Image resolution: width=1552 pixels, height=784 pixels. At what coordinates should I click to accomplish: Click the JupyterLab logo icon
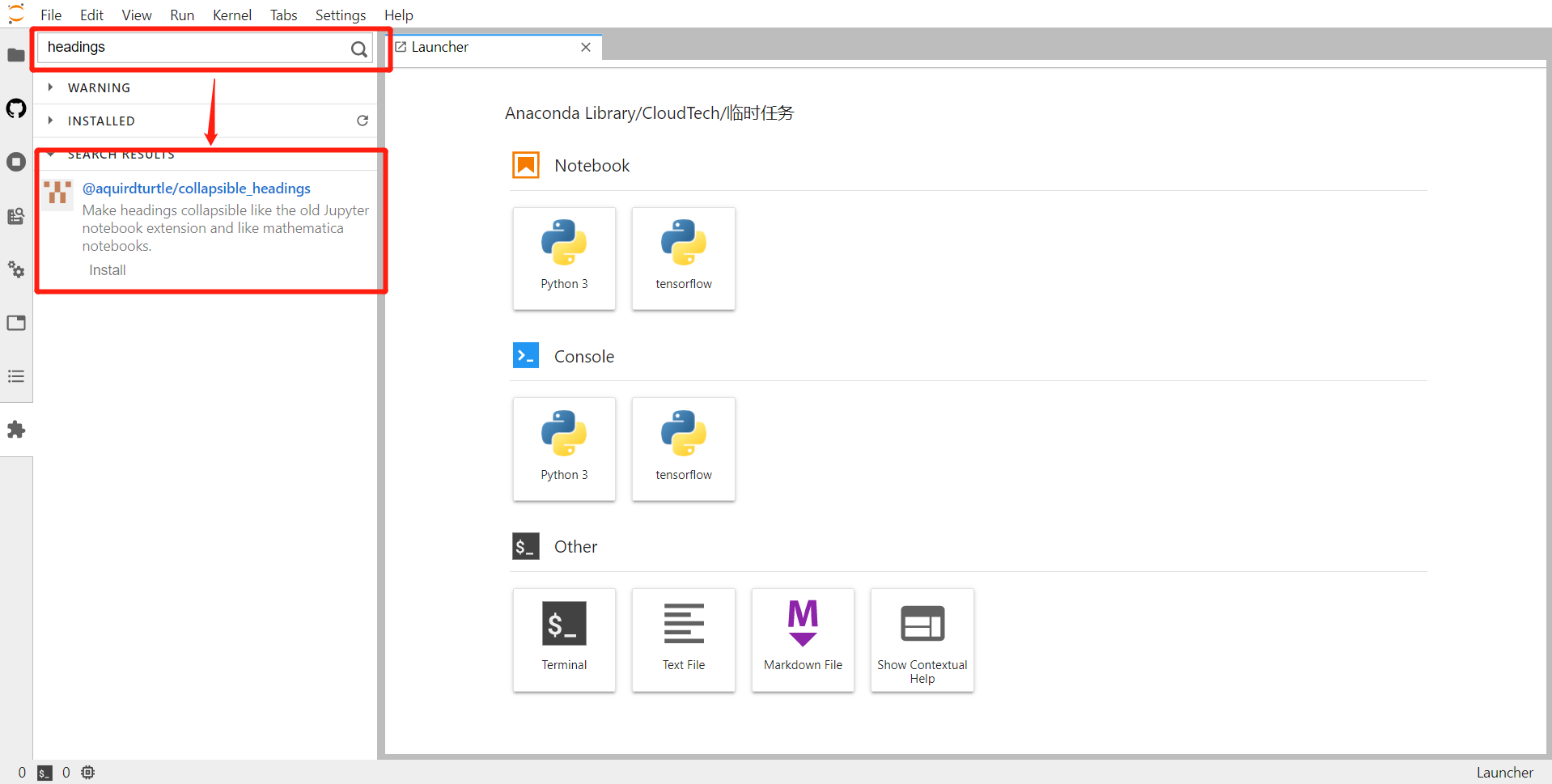(x=16, y=14)
